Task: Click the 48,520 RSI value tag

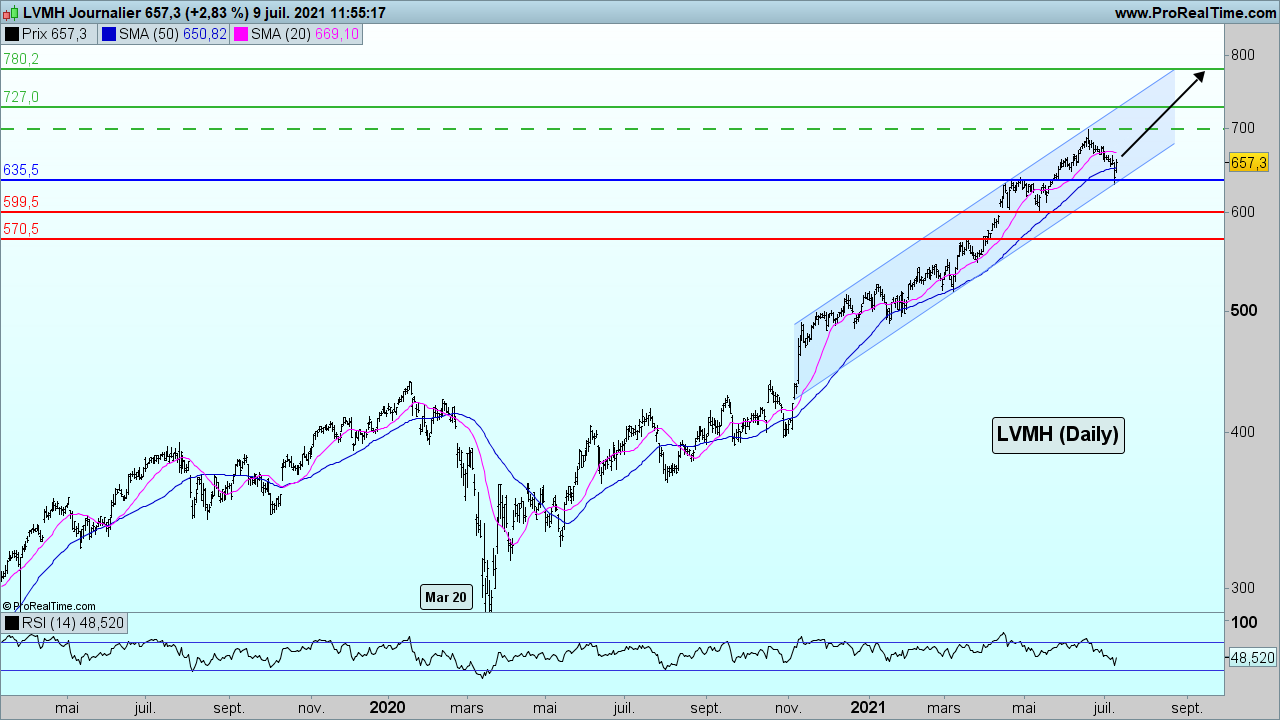Action: tap(1251, 658)
